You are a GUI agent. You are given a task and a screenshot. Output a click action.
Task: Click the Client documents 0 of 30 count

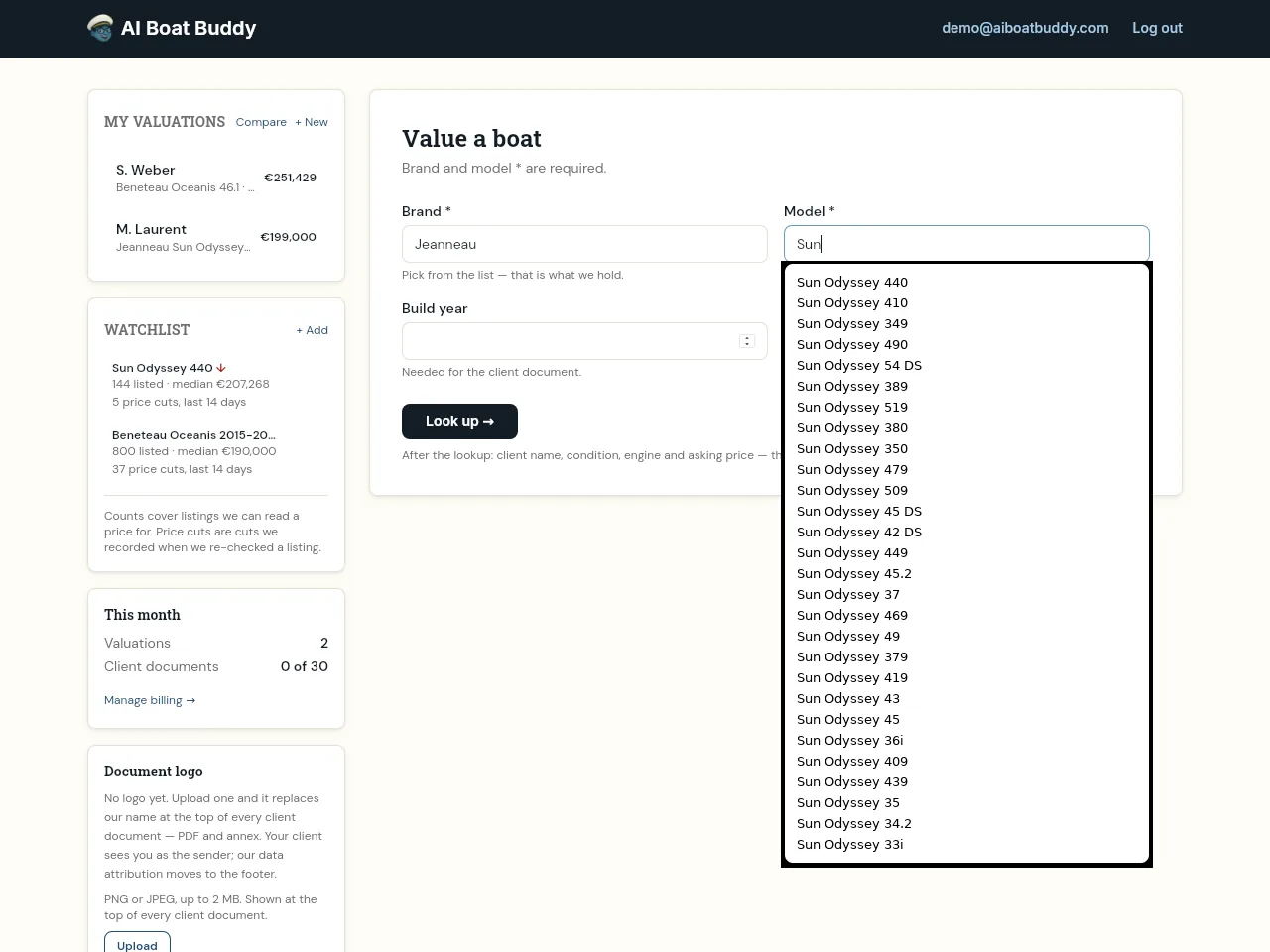click(x=305, y=666)
